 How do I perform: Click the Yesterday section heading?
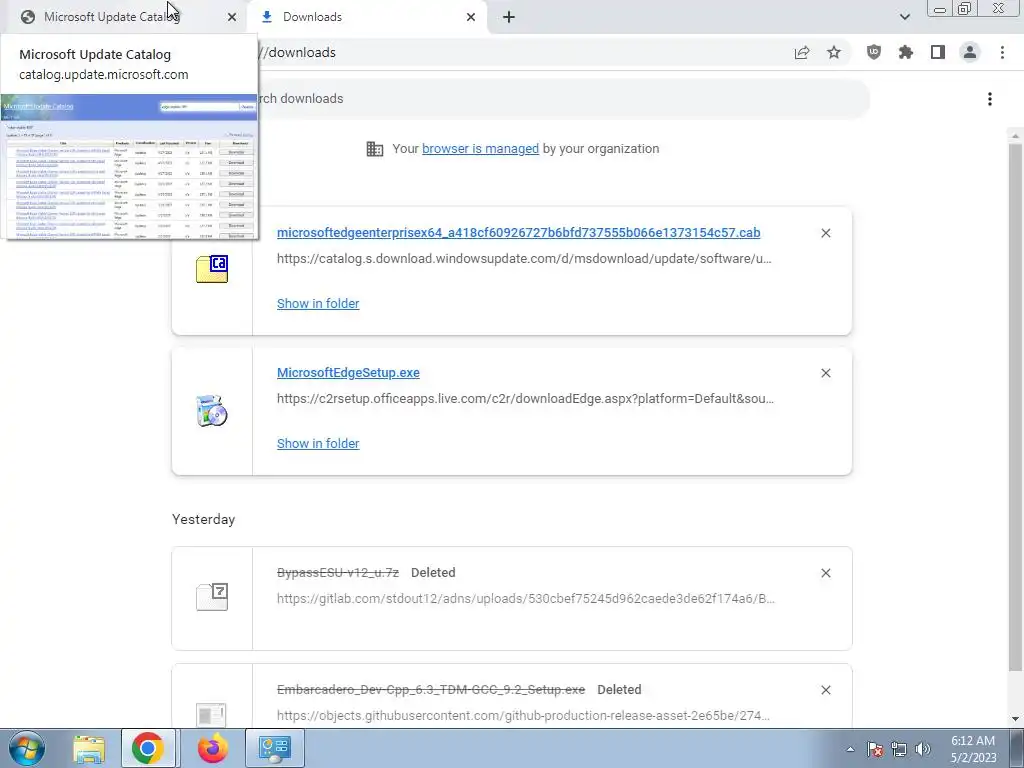pyautogui.click(x=203, y=519)
